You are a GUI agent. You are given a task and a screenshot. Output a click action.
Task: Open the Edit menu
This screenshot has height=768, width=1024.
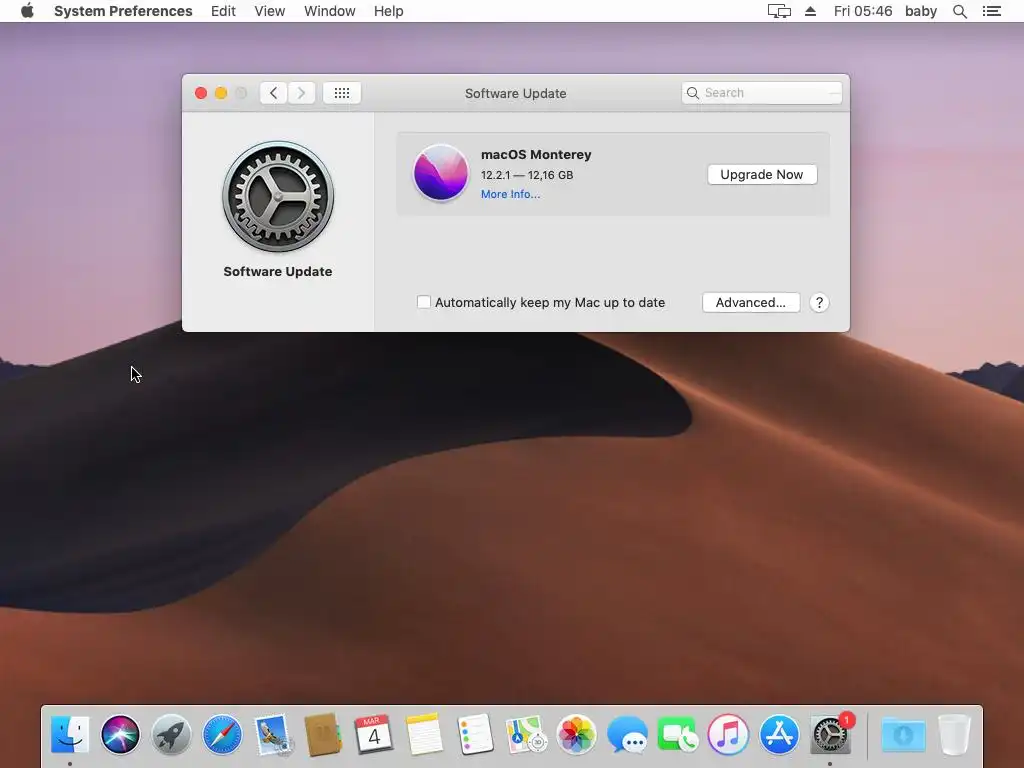223,11
